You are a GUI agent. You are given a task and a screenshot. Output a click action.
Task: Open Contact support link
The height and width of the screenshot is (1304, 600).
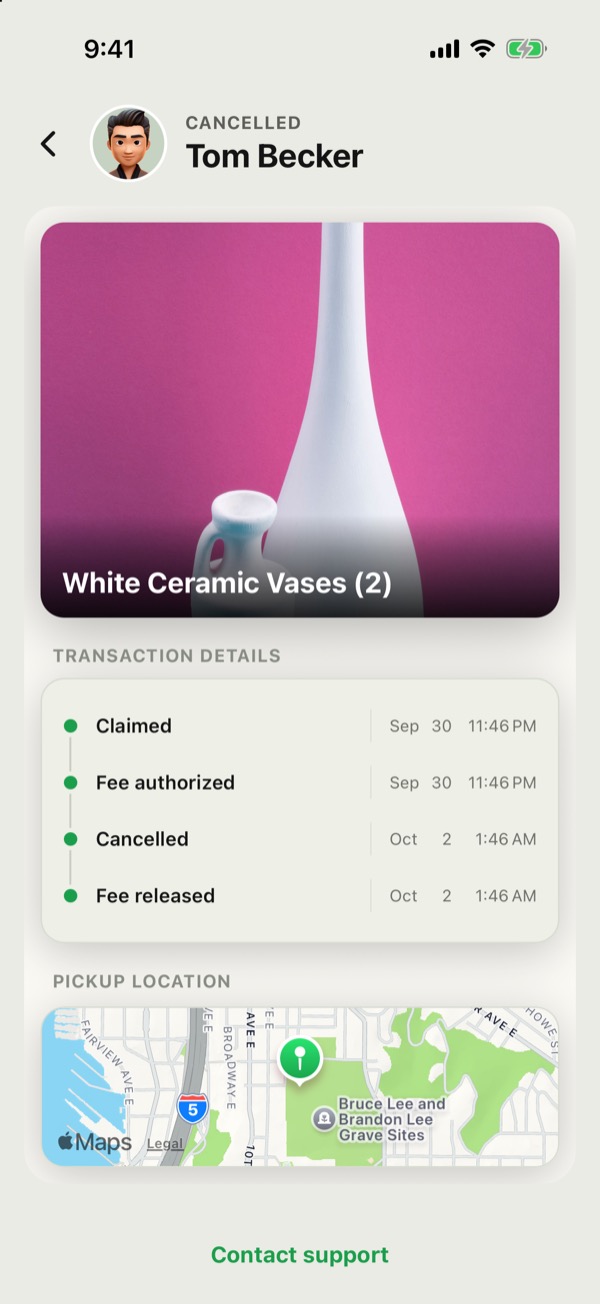tap(300, 1255)
